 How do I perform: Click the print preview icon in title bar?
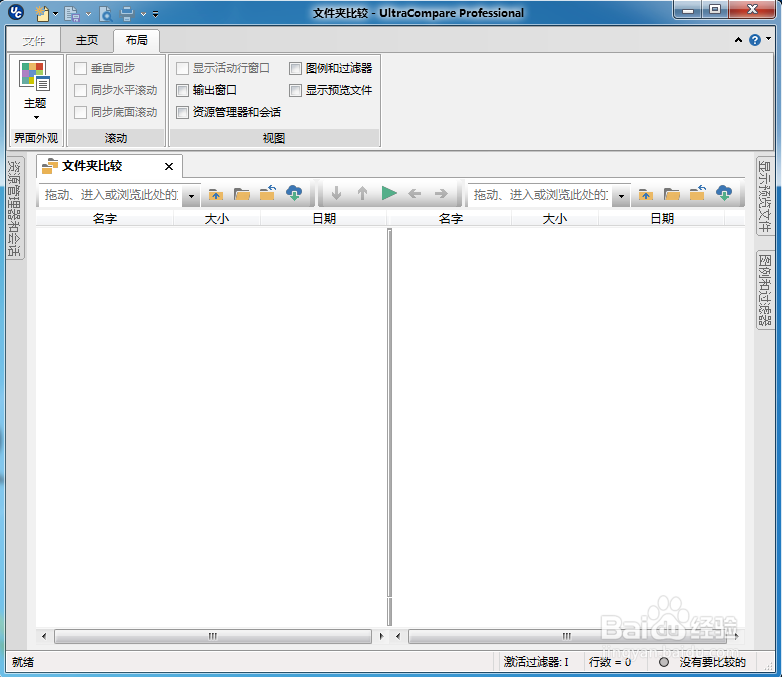point(106,14)
